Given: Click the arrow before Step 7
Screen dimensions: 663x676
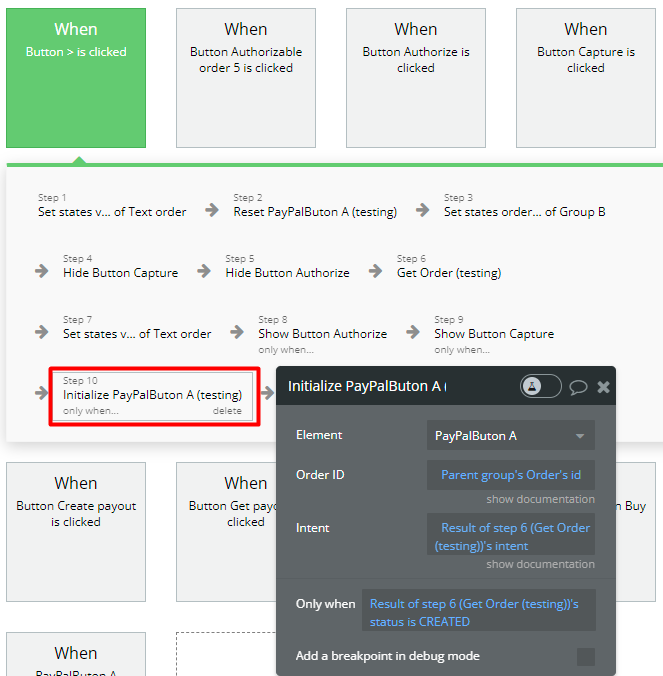Looking at the screenshot, I should (x=42, y=332).
